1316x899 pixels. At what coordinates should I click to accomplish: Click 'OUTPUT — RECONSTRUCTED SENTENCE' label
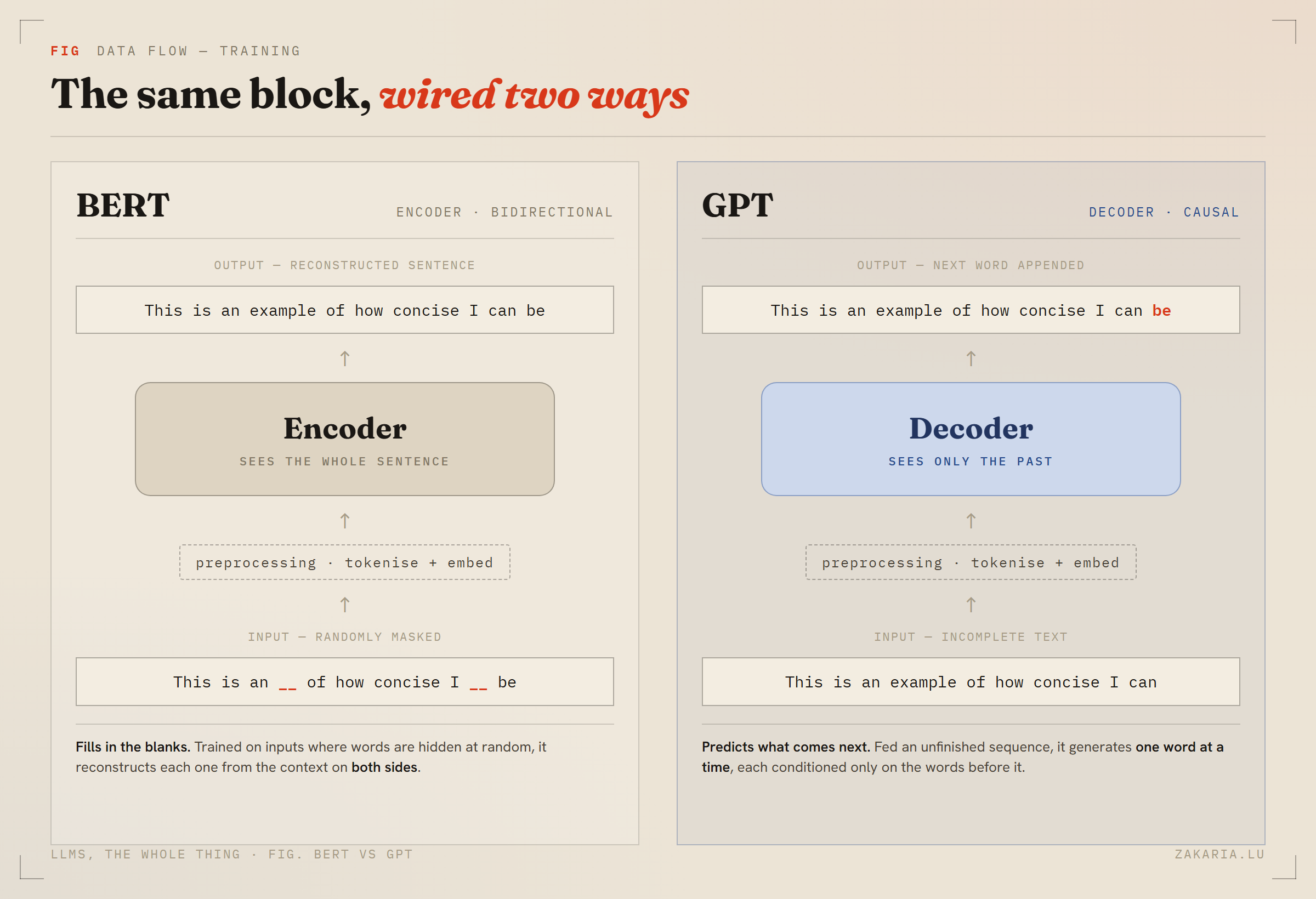[x=344, y=265]
